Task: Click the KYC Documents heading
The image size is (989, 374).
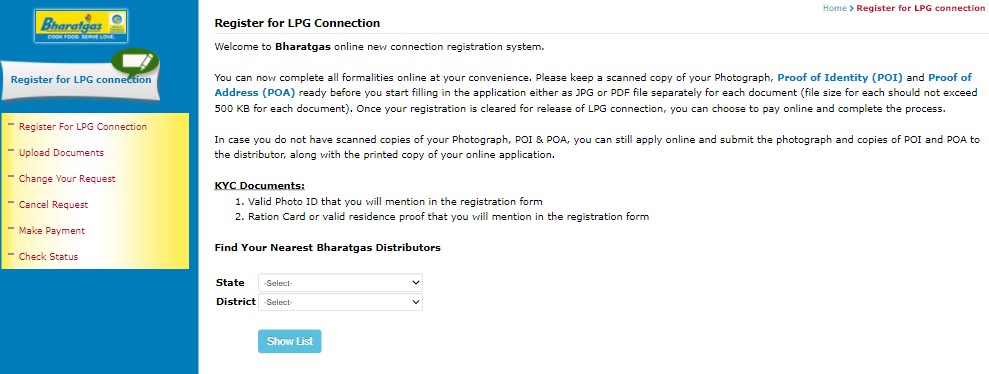Action: [259, 186]
